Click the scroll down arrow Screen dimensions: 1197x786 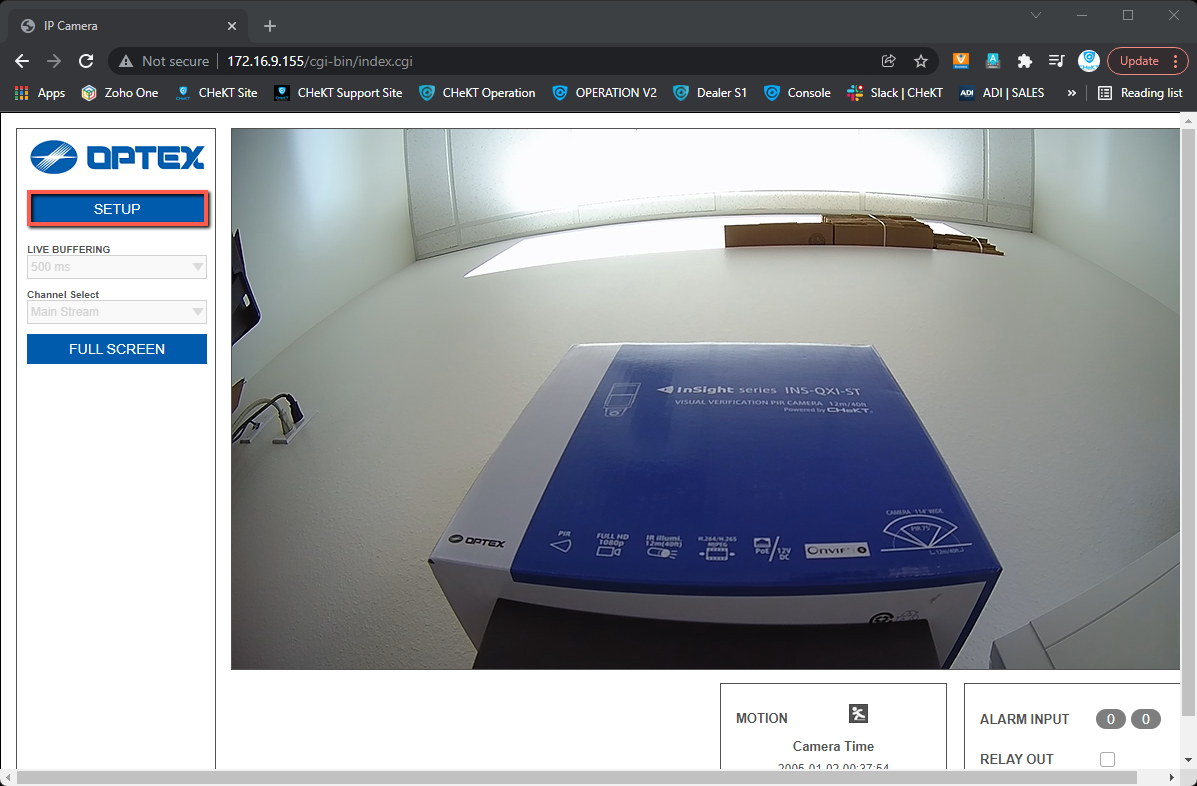[1189, 760]
